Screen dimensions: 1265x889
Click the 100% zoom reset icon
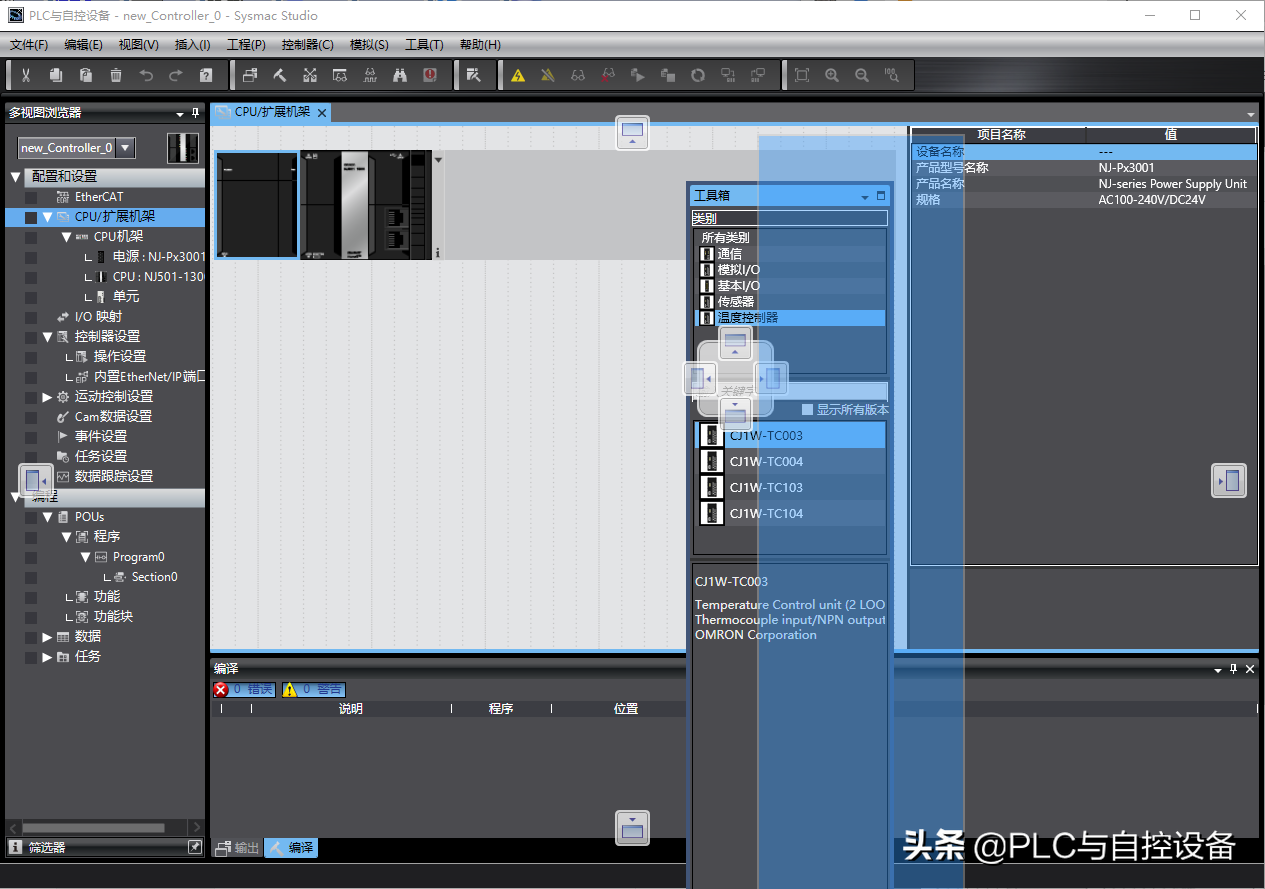point(892,75)
